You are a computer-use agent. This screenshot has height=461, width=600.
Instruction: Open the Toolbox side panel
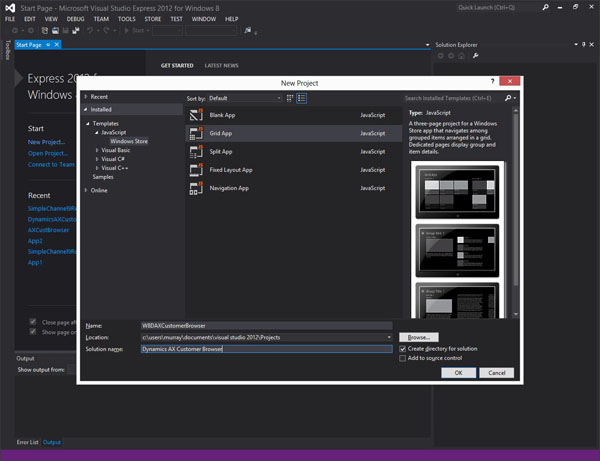(7, 50)
